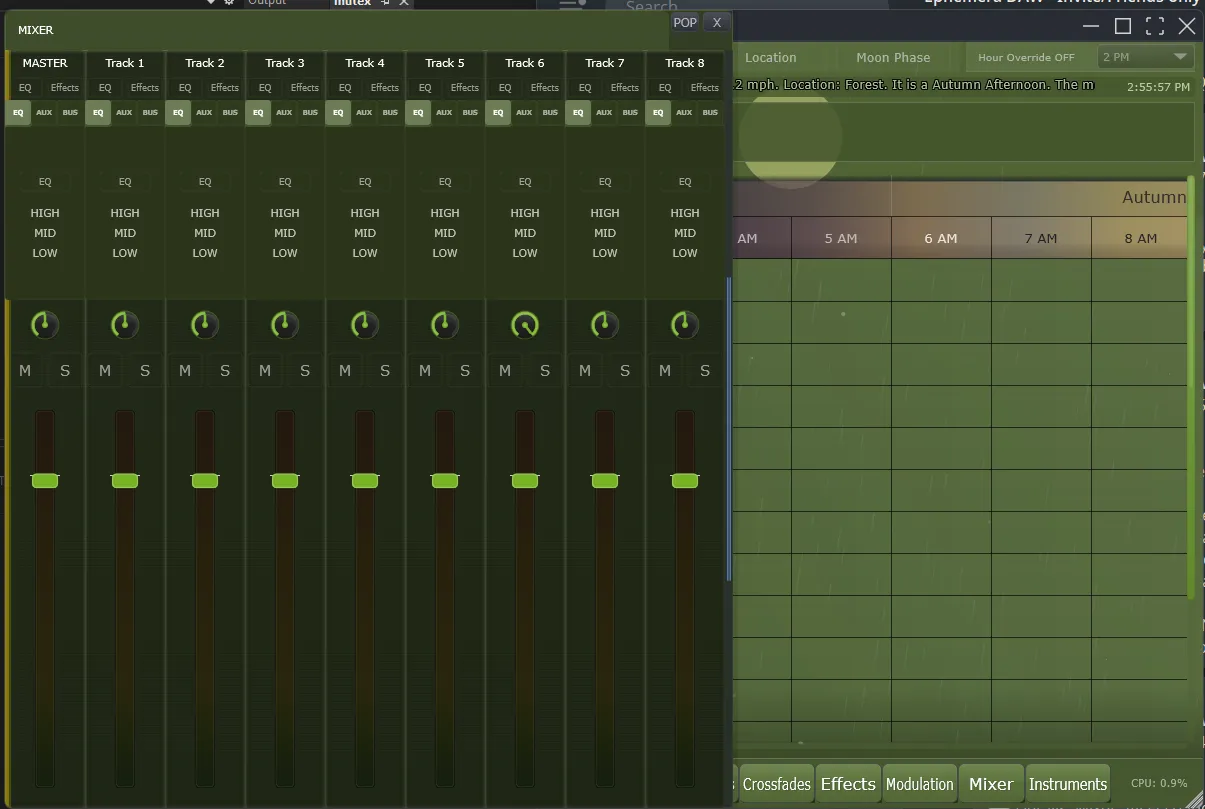The width and height of the screenshot is (1205, 809).
Task: Adjust the Track 6 pan knob
Action: click(x=525, y=324)
